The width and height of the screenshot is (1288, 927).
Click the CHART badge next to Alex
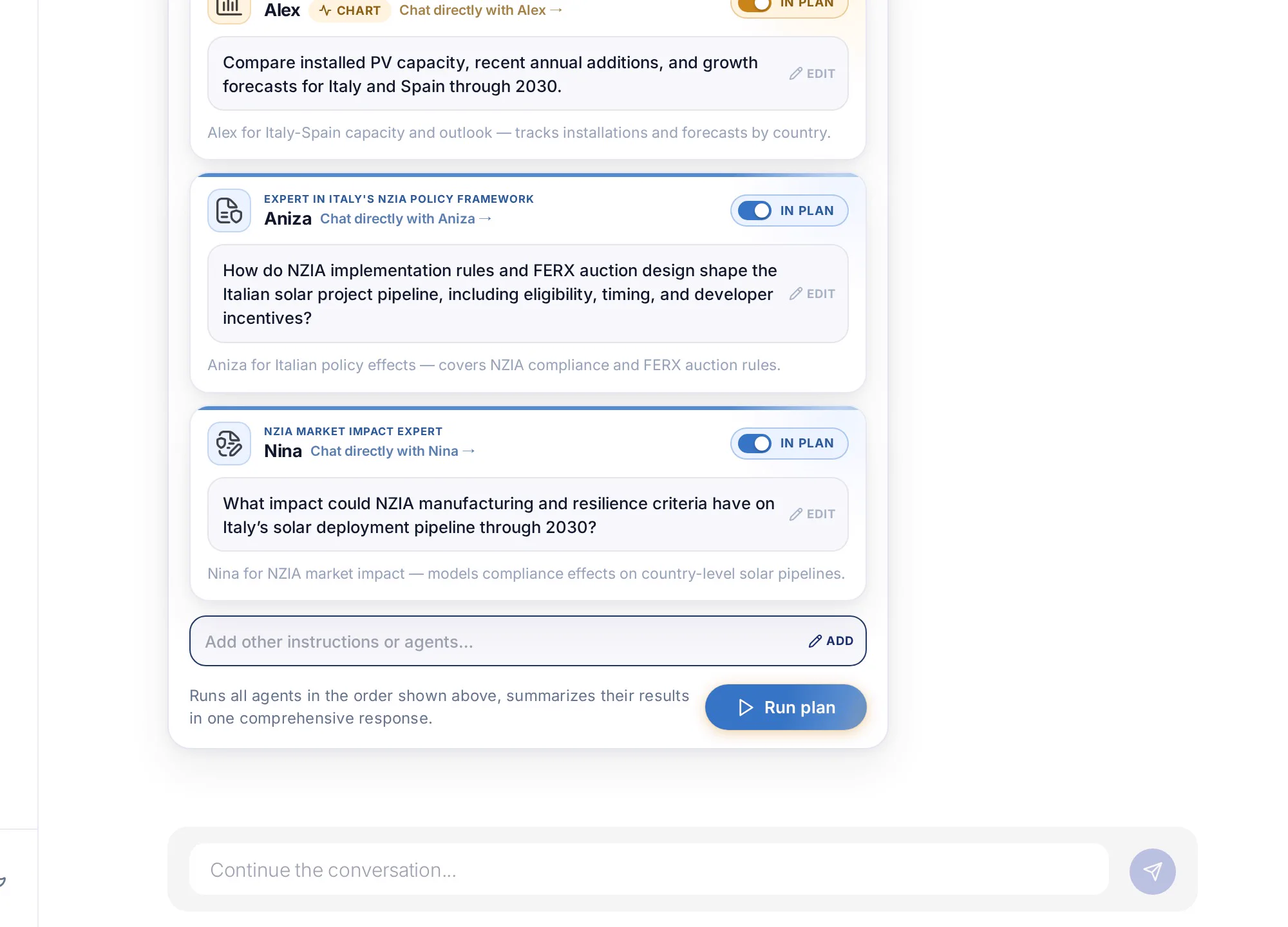click(x=350, y=10)
